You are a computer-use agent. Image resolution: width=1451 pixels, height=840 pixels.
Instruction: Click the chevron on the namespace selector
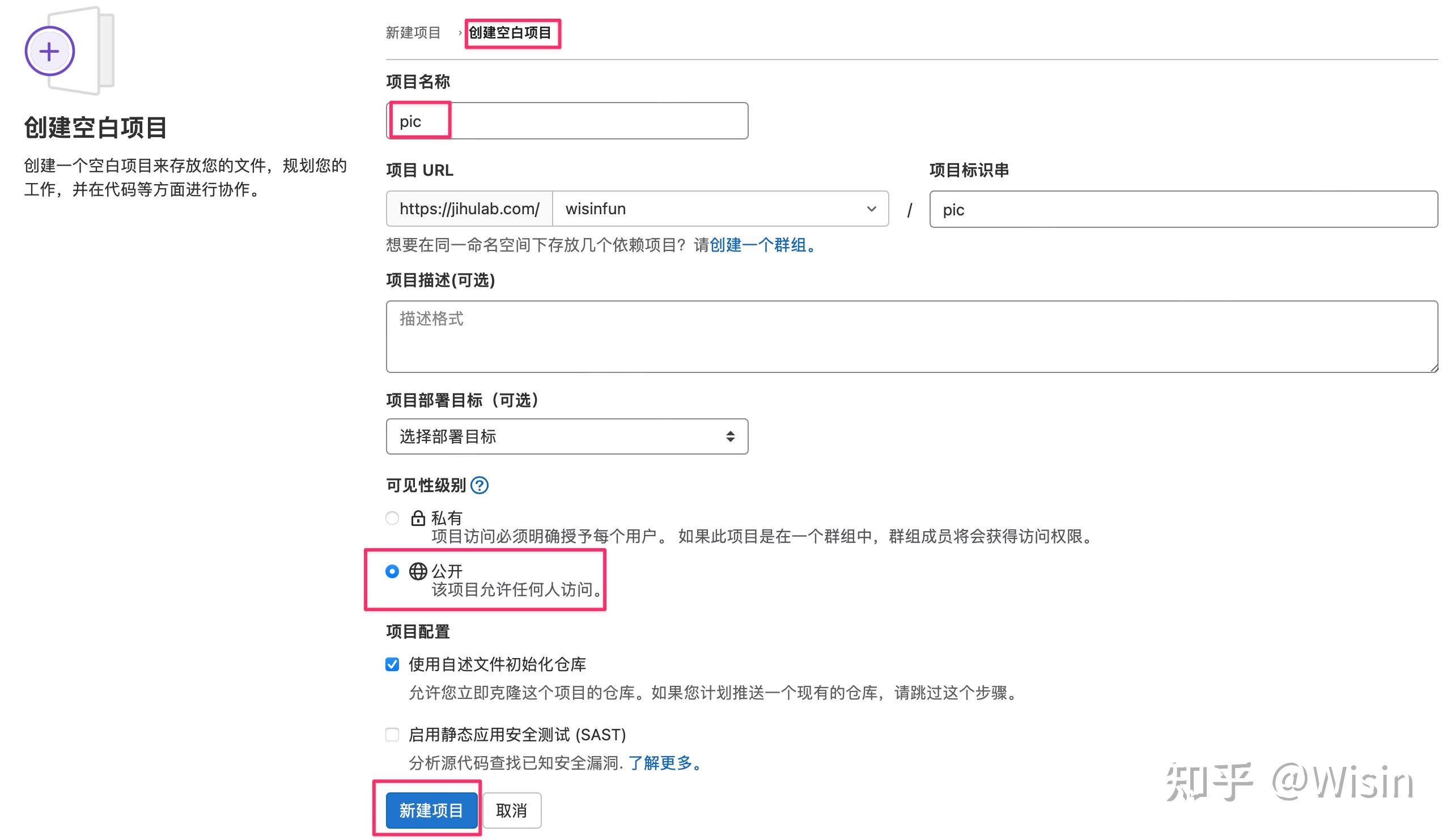(871, 209)
